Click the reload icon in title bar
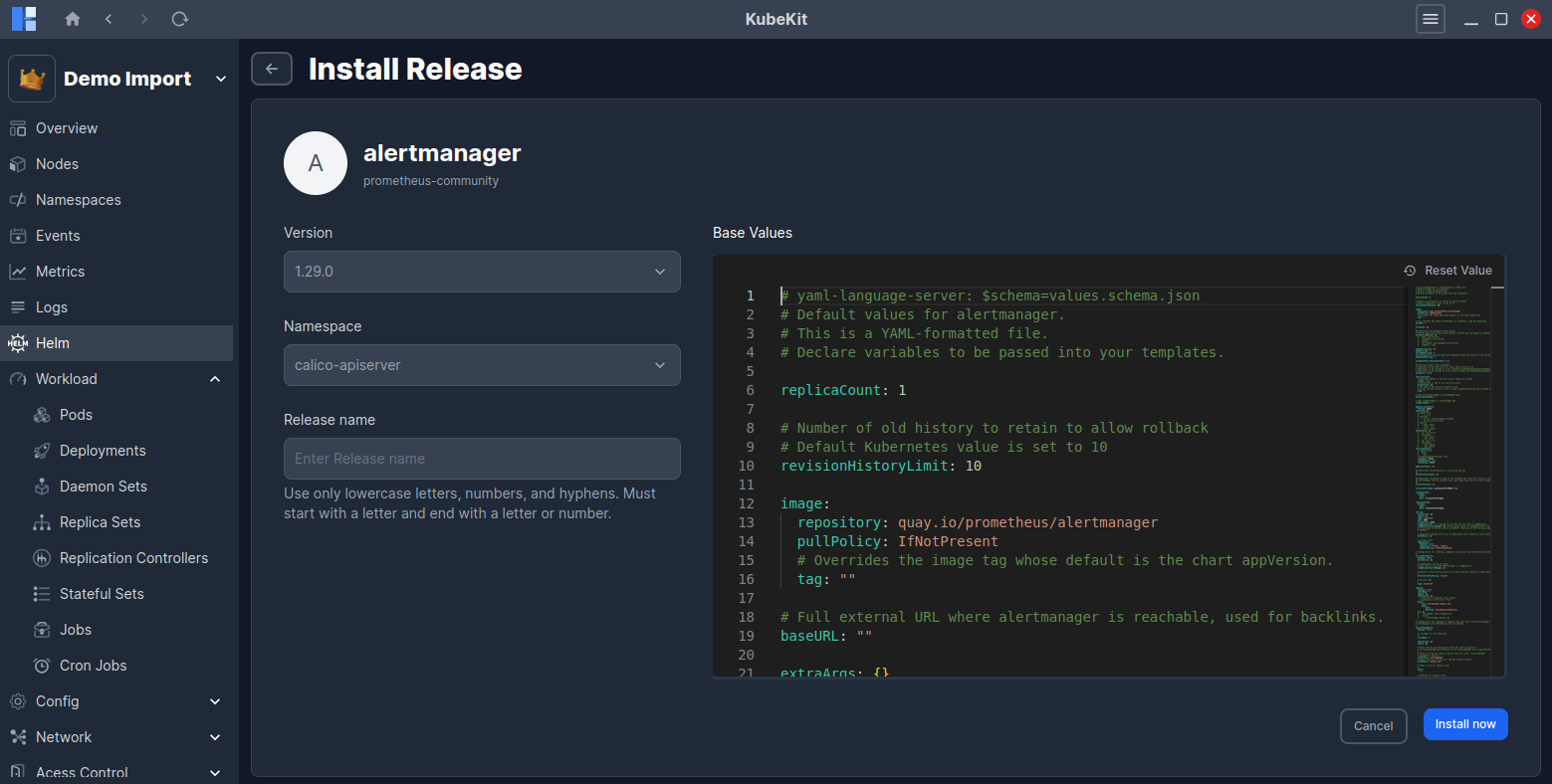The width and height of the screenshot is (1552, 784). pos(180,19)
